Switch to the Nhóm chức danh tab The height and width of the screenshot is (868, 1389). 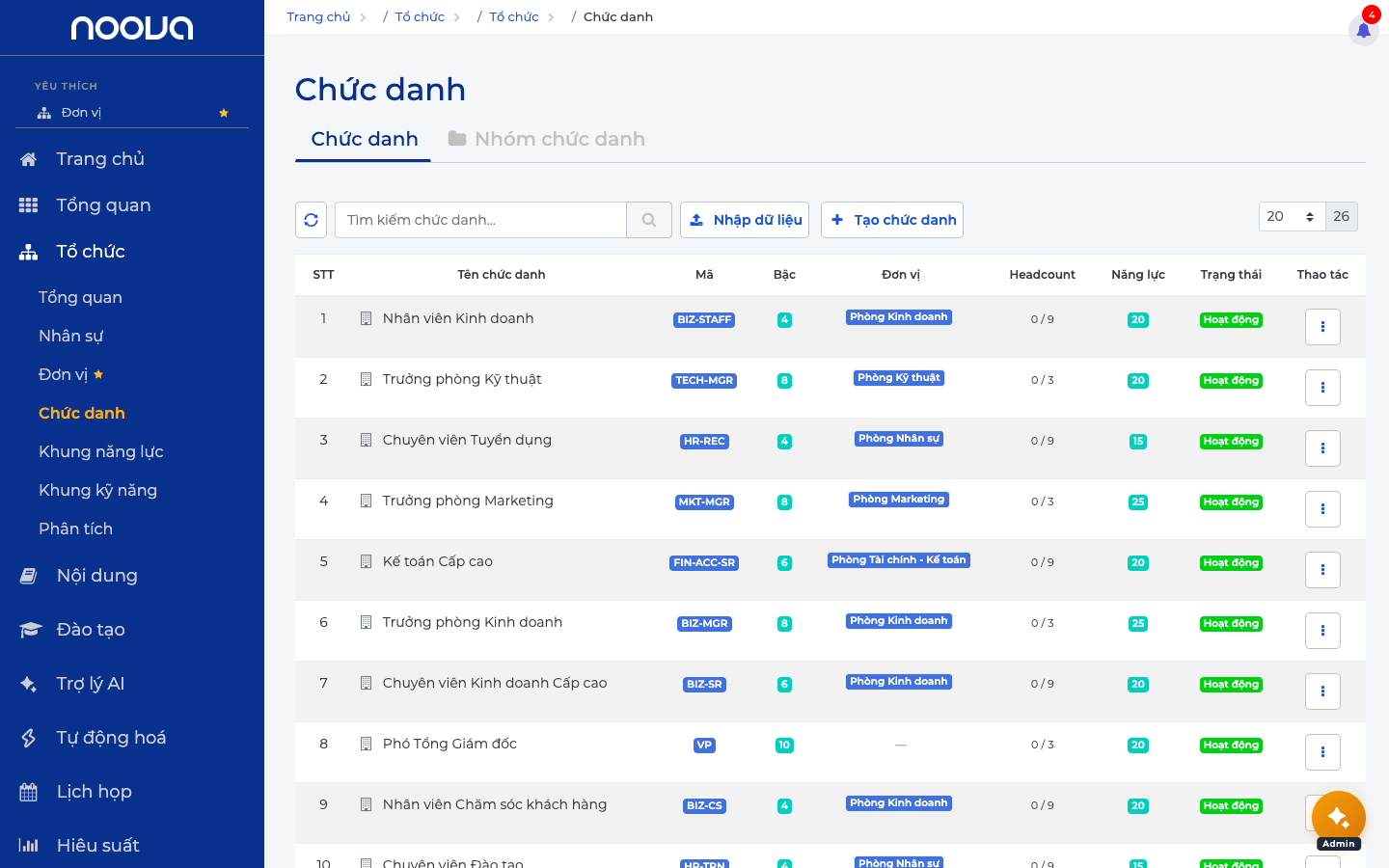point(546,139)
